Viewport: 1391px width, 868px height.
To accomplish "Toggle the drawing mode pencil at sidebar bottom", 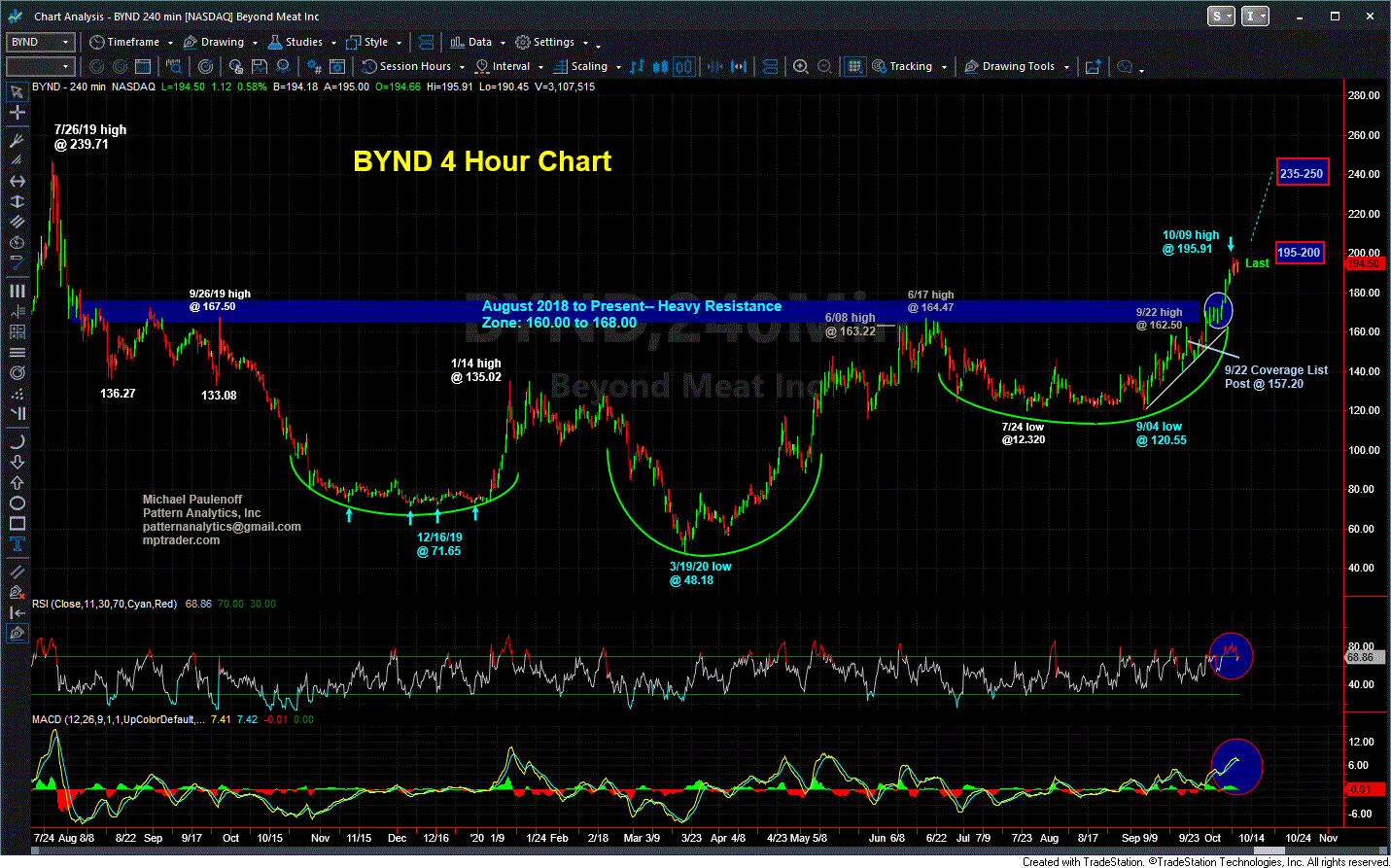I will point(17,633).
